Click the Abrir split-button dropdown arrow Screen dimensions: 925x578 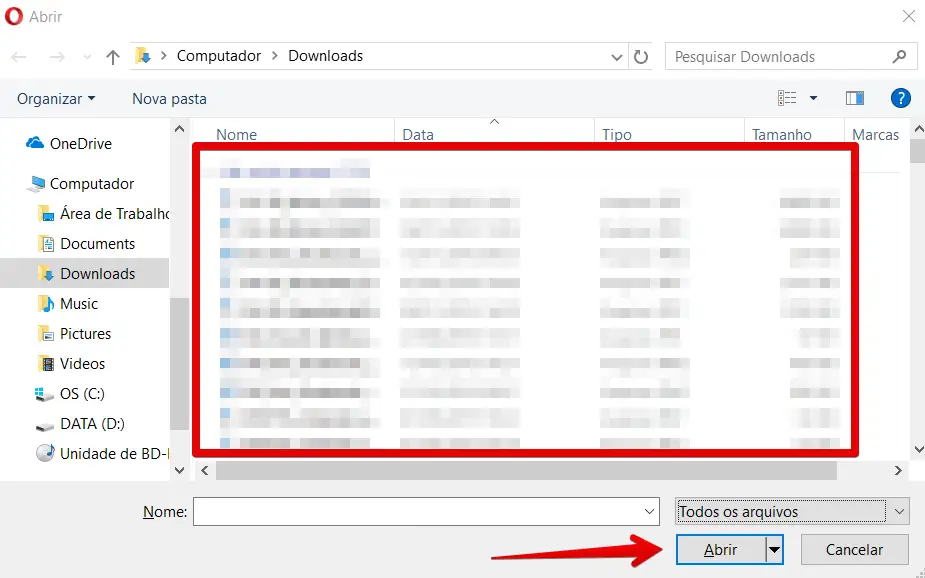point(773,550)
